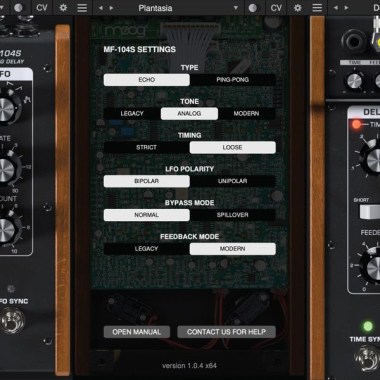
Task: Open the gear settings icon beside Plantasia
Action: point(63,8)
